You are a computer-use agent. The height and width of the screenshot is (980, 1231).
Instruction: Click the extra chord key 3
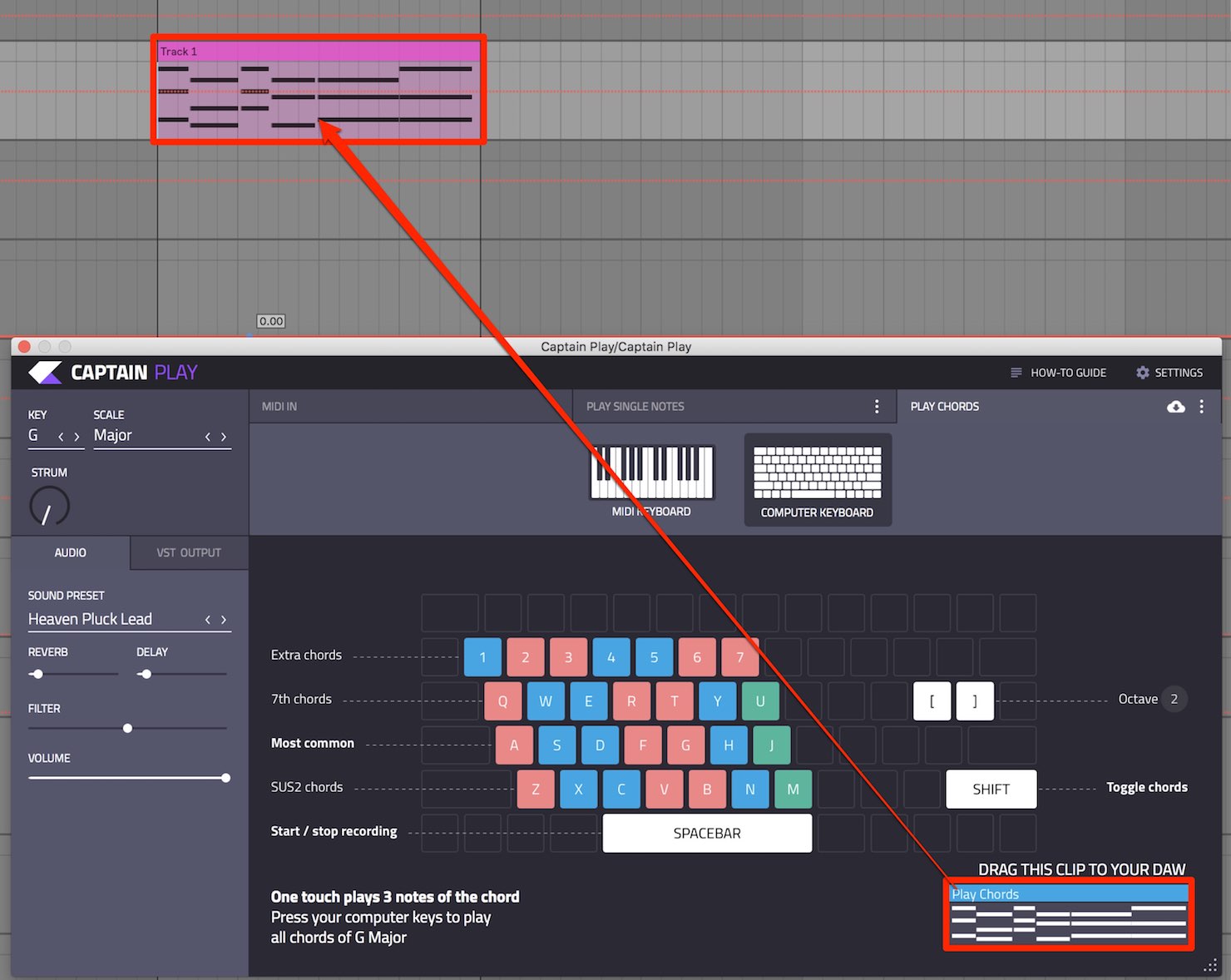568,657
